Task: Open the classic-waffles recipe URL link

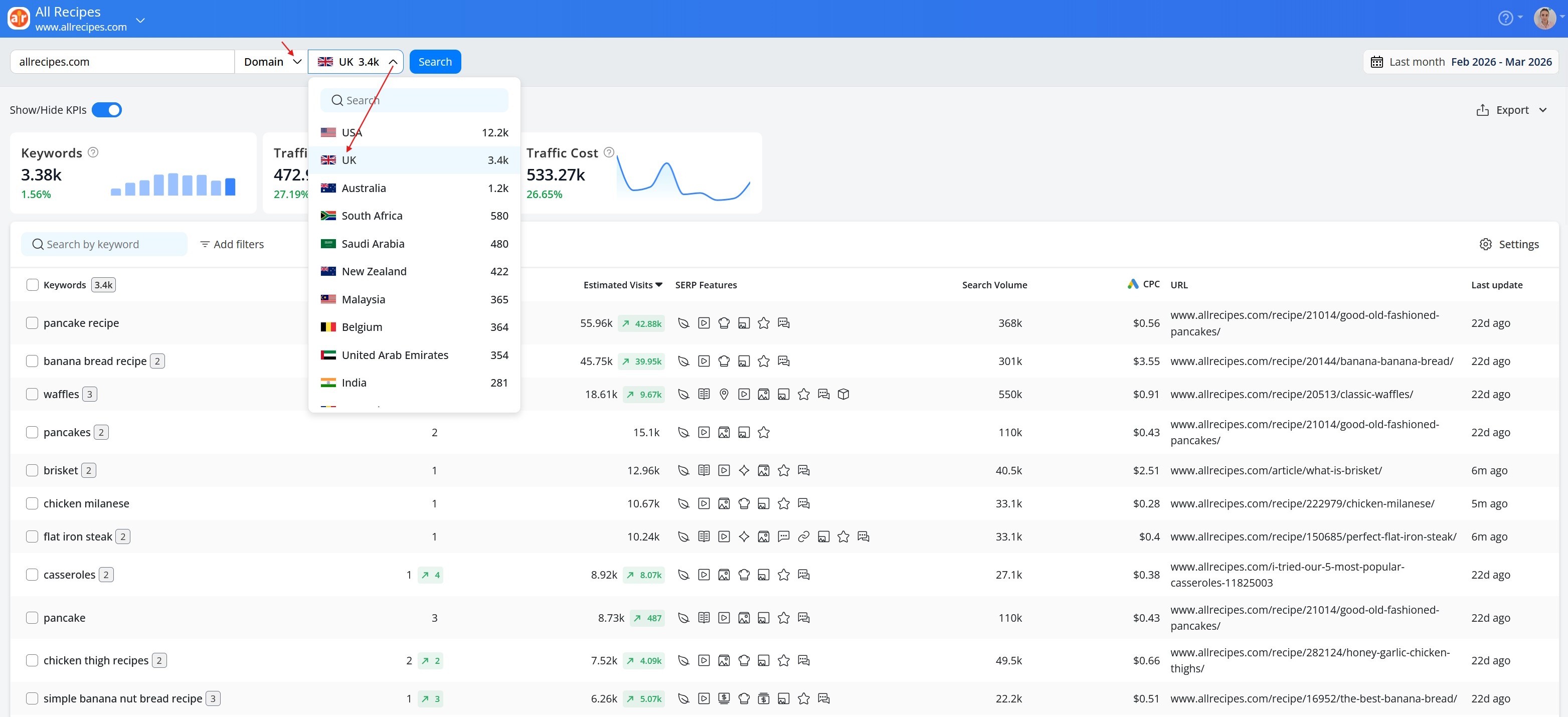Action: pos(1292,395)
